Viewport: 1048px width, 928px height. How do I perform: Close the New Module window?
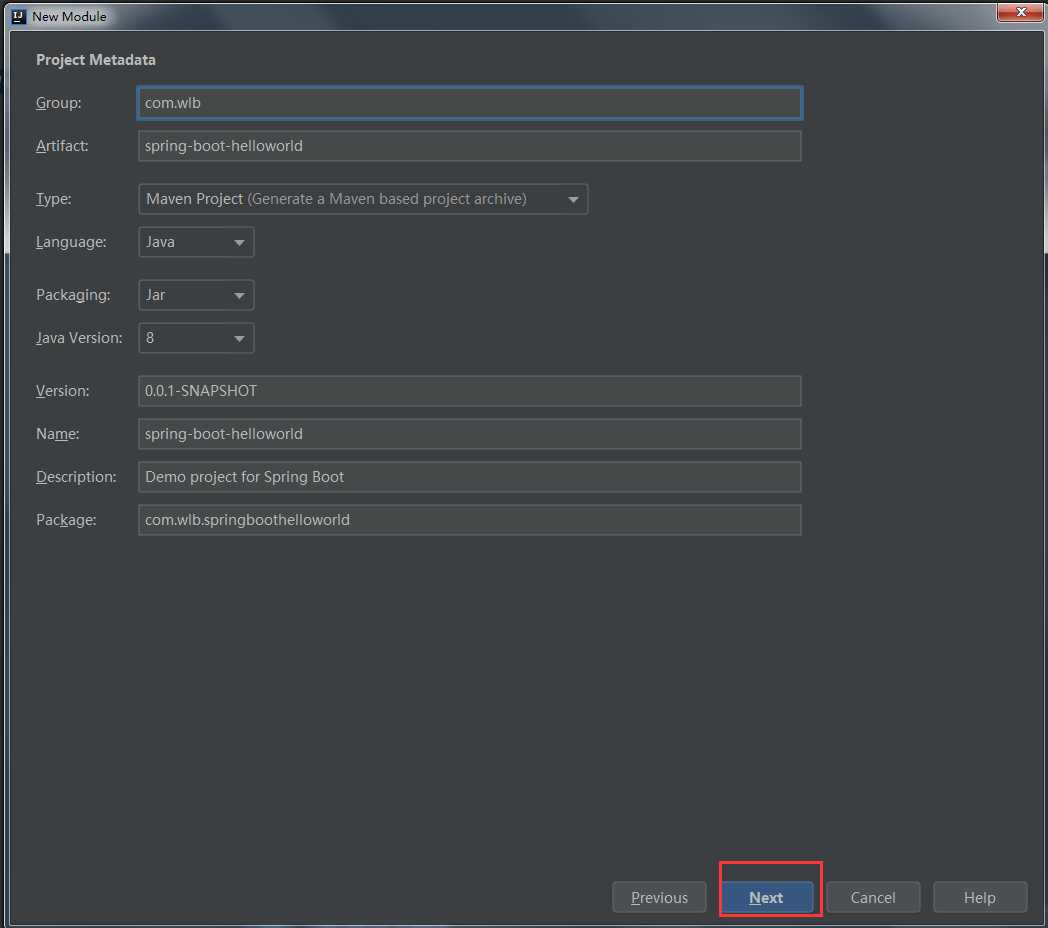coord(1020,12)
